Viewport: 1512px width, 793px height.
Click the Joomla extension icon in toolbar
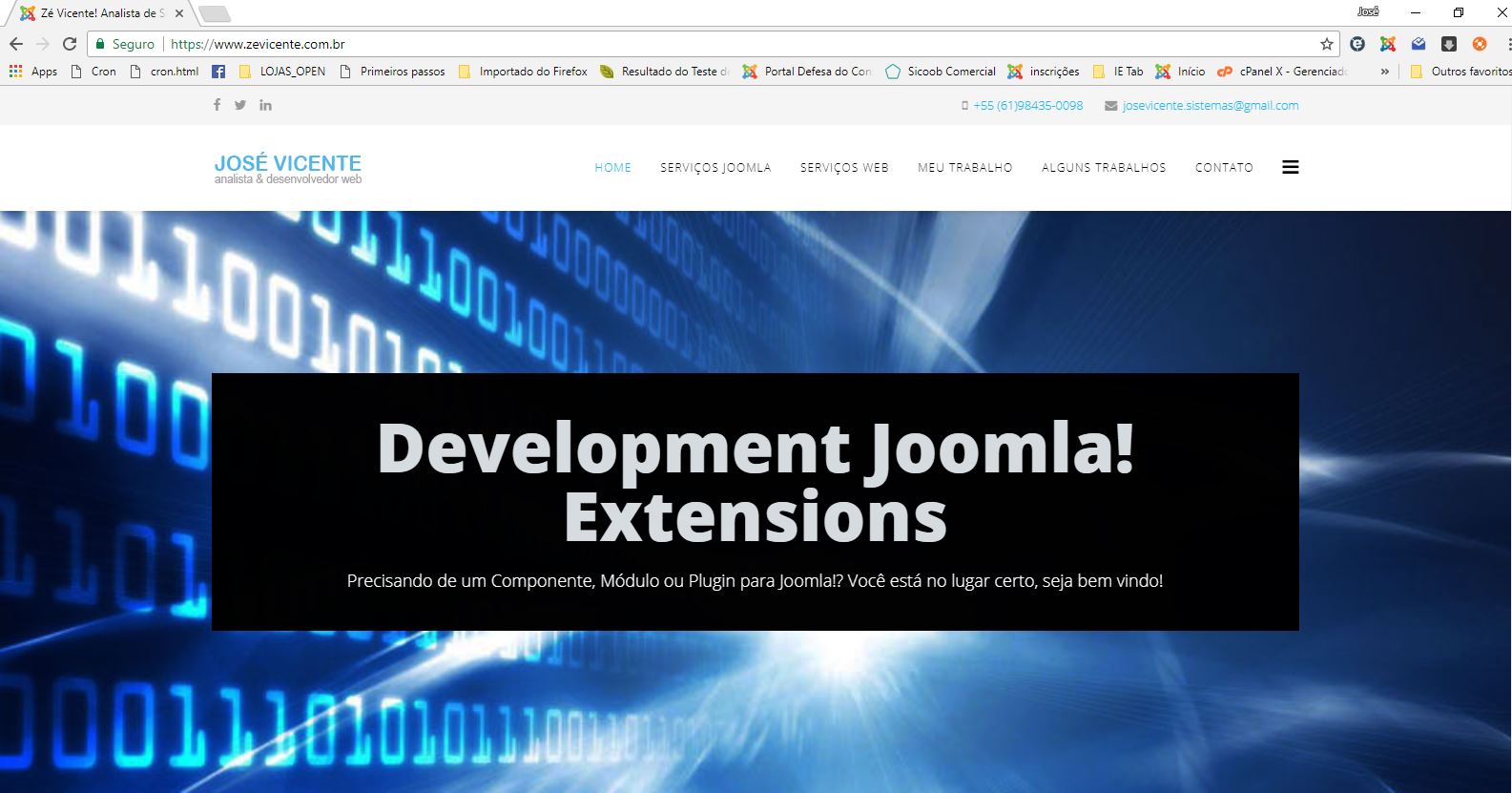[x=1388, y=44]
